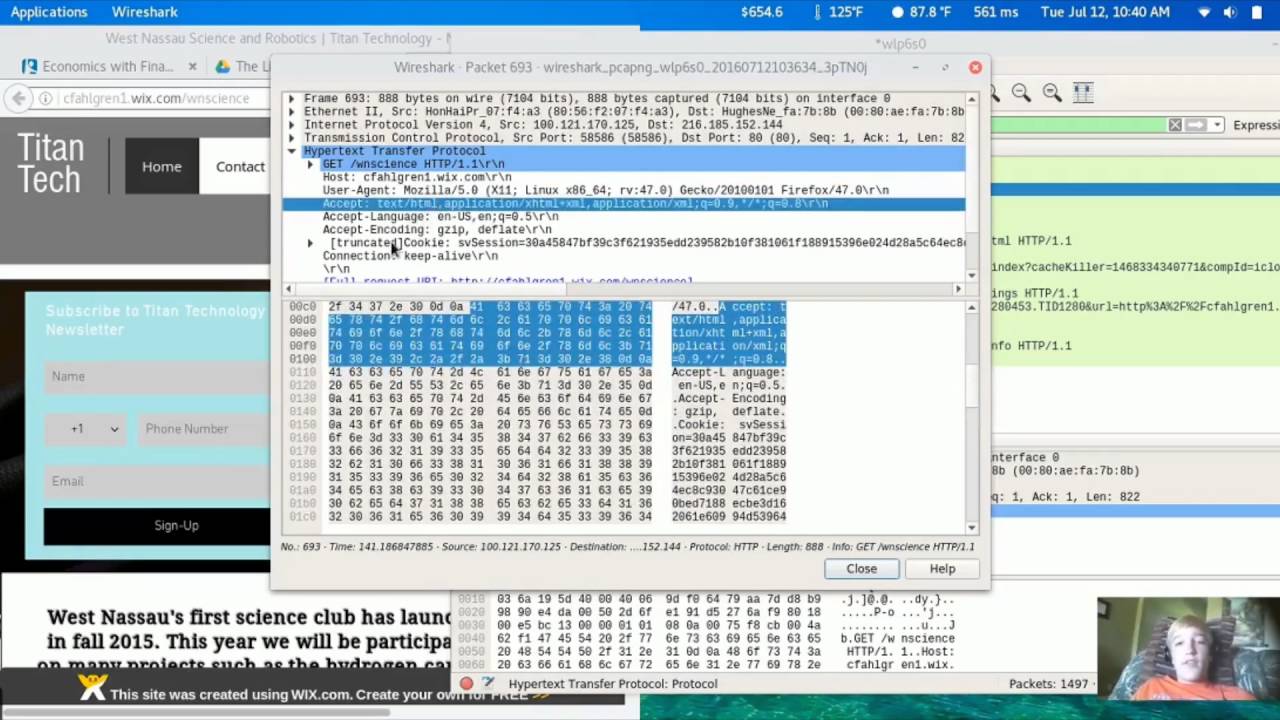Apply the display filter with the arrow icon
Screen dimensions: 1280x720
point(1197,125)
